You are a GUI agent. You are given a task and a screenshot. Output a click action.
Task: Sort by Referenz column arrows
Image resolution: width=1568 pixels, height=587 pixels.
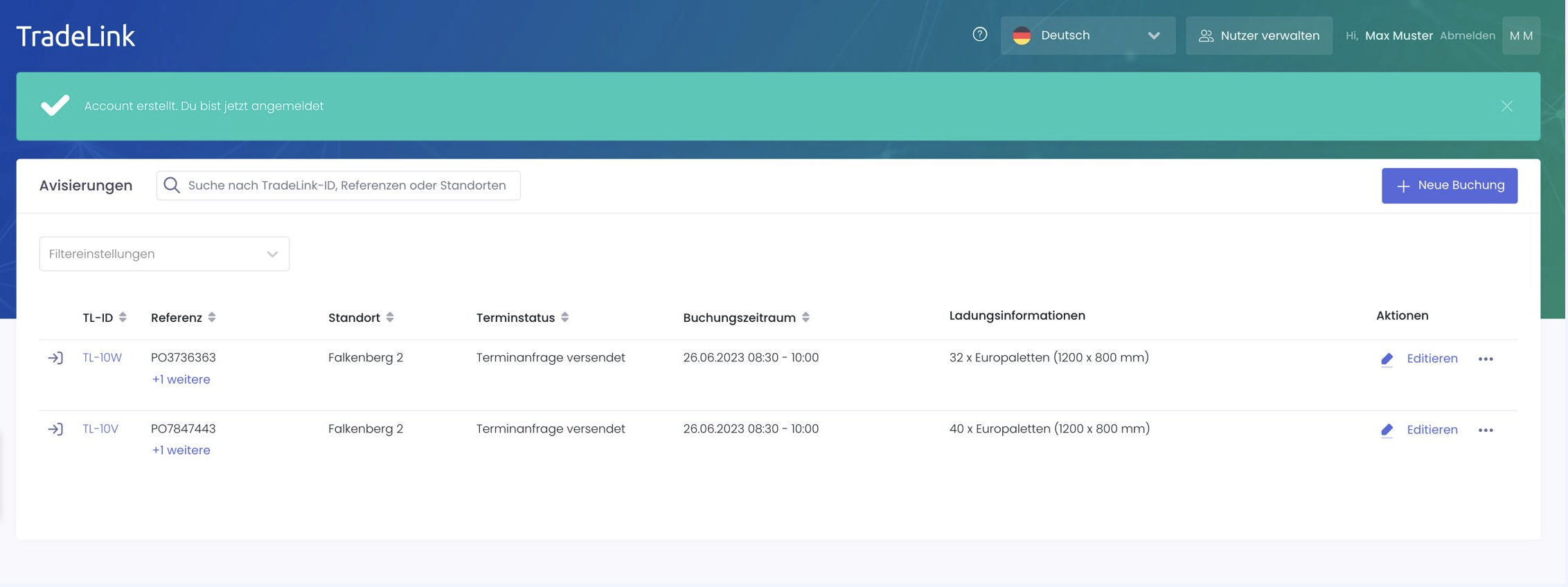(x=212, y=317)
